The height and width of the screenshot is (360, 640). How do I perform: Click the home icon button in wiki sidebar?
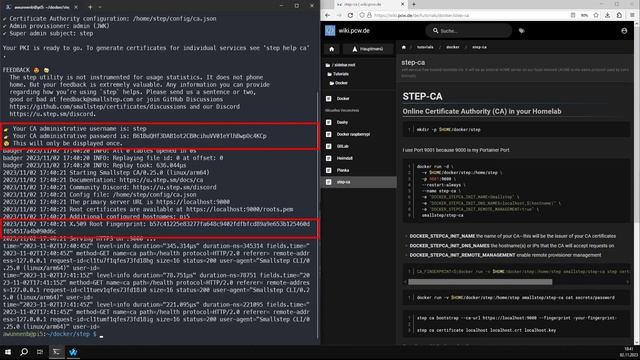click(331, 49)
